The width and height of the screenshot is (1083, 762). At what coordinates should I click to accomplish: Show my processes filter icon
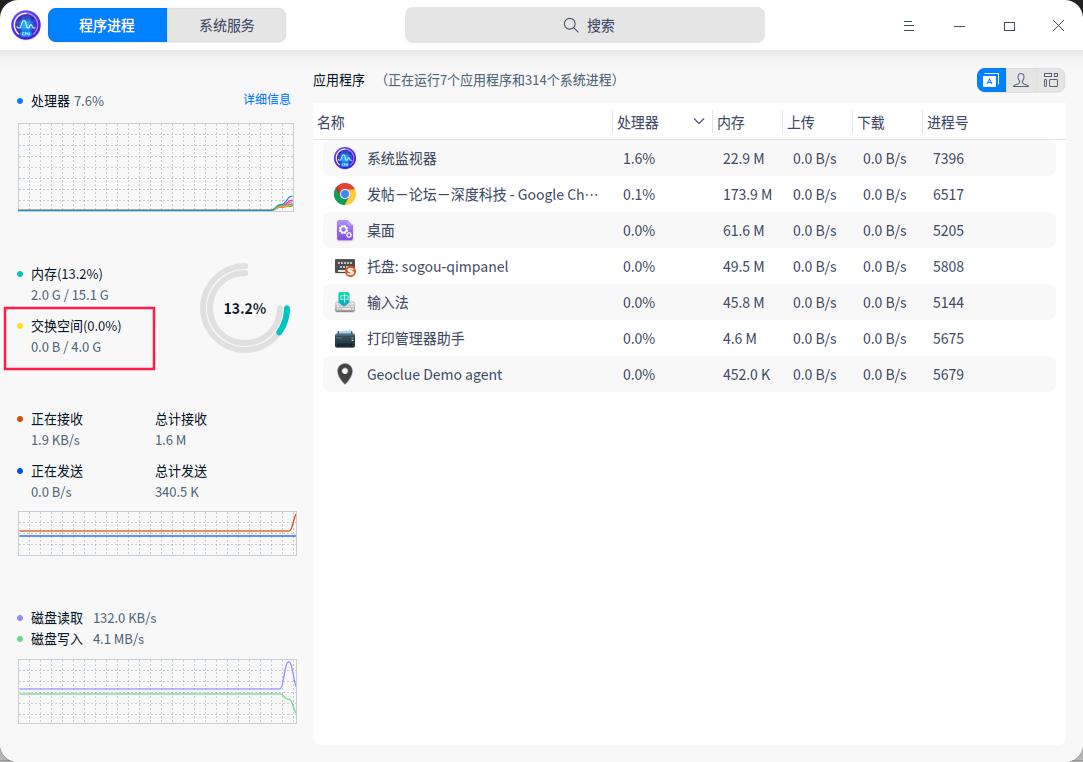[1021, 80]
